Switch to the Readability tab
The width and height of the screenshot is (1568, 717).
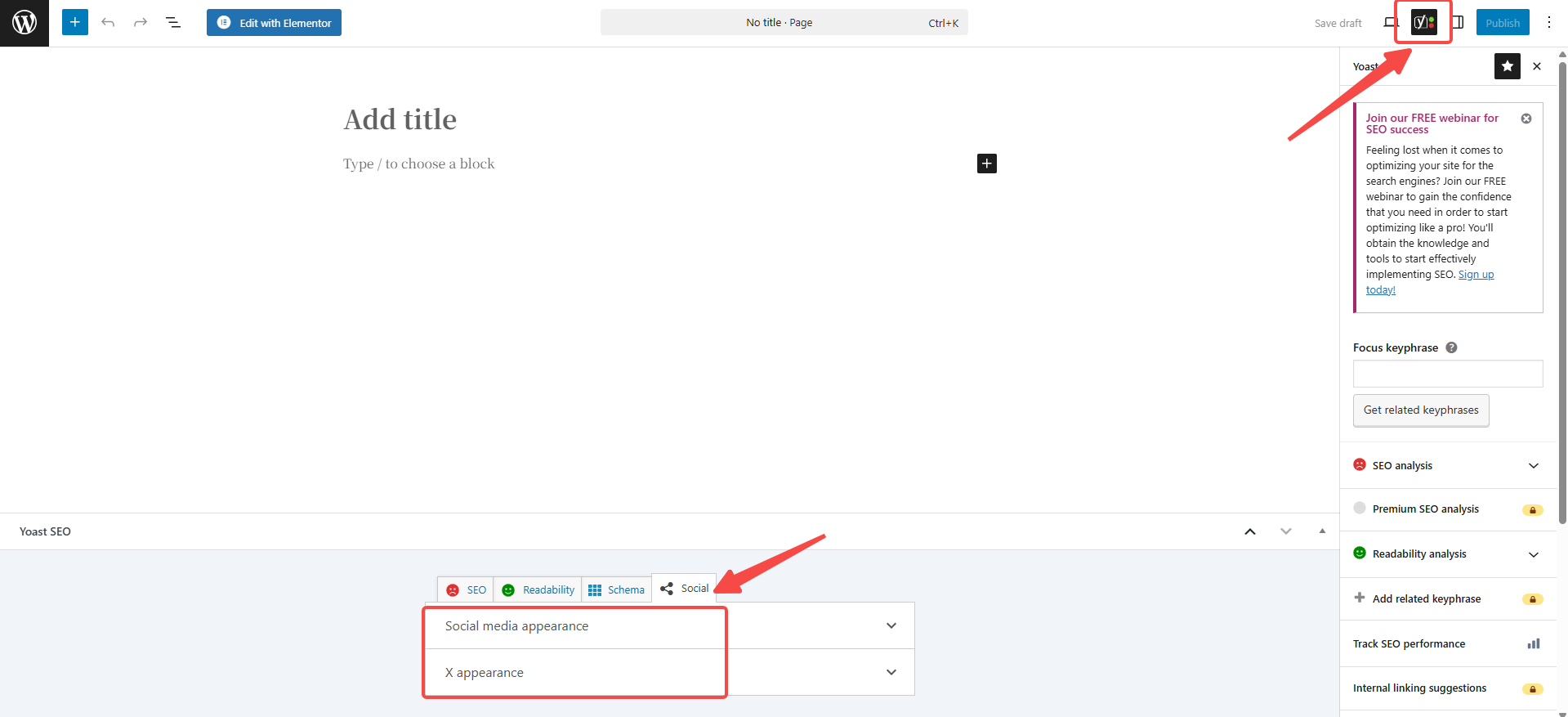[538, 589]
